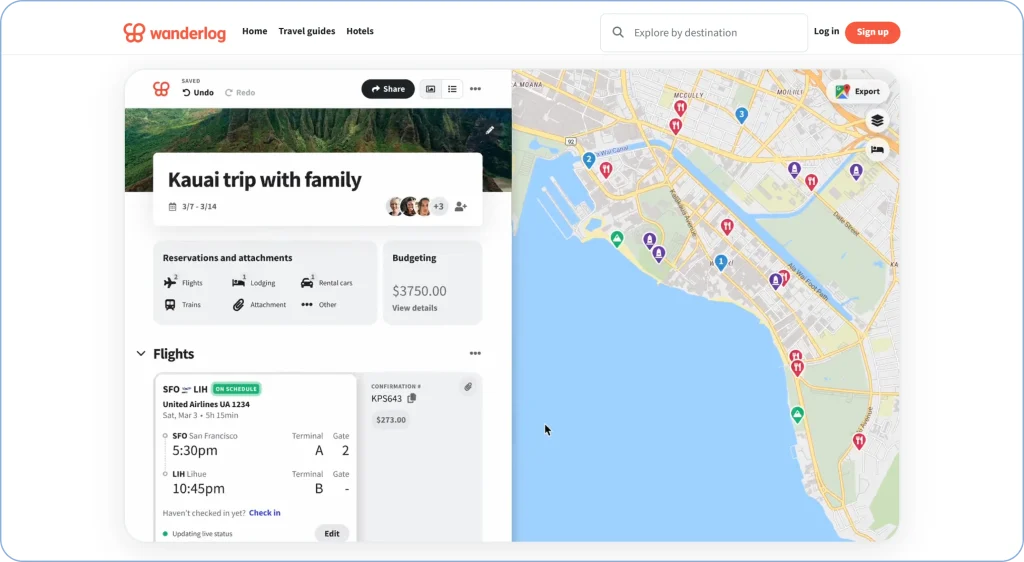Go to Hotels section

360,31
